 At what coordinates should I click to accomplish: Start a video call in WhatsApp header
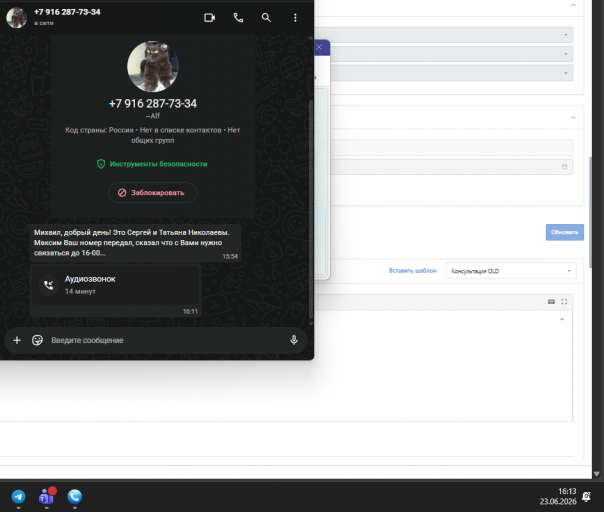210,18
